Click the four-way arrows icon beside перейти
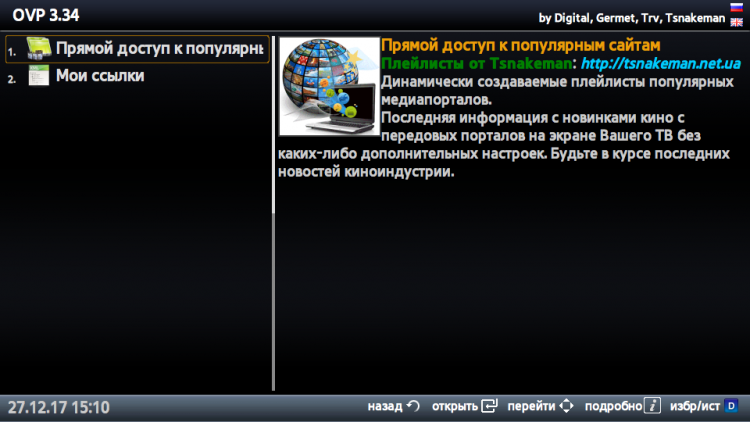 [566, 406]
